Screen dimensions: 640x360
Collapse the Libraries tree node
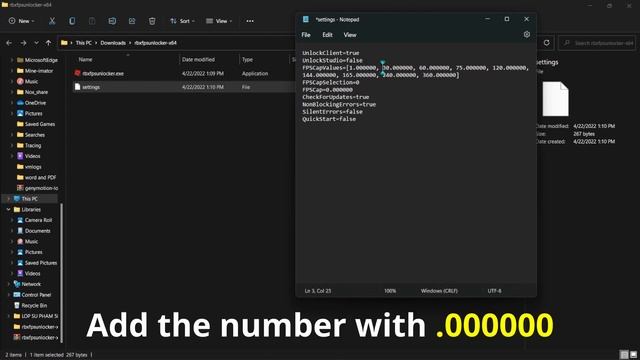(x=8, y=209)
